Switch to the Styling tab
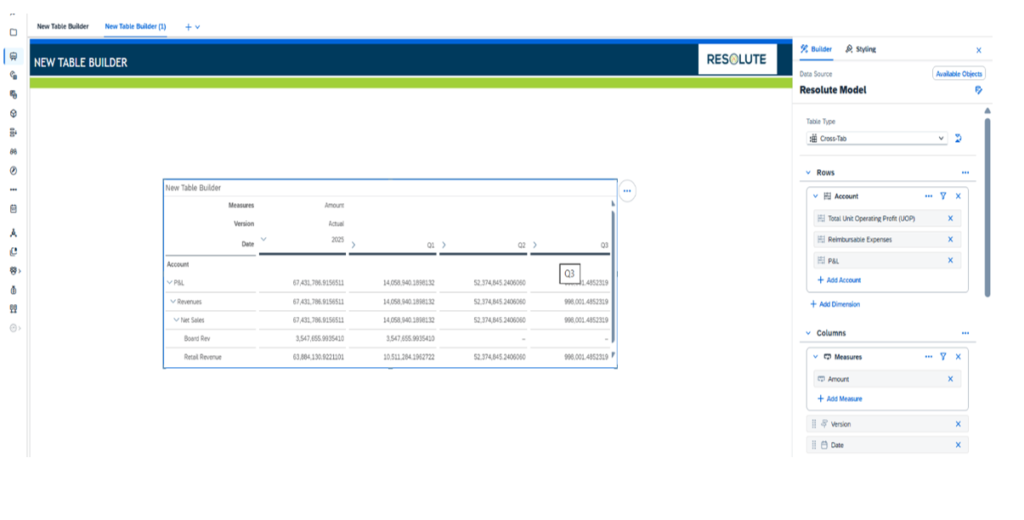 point(860,49)
